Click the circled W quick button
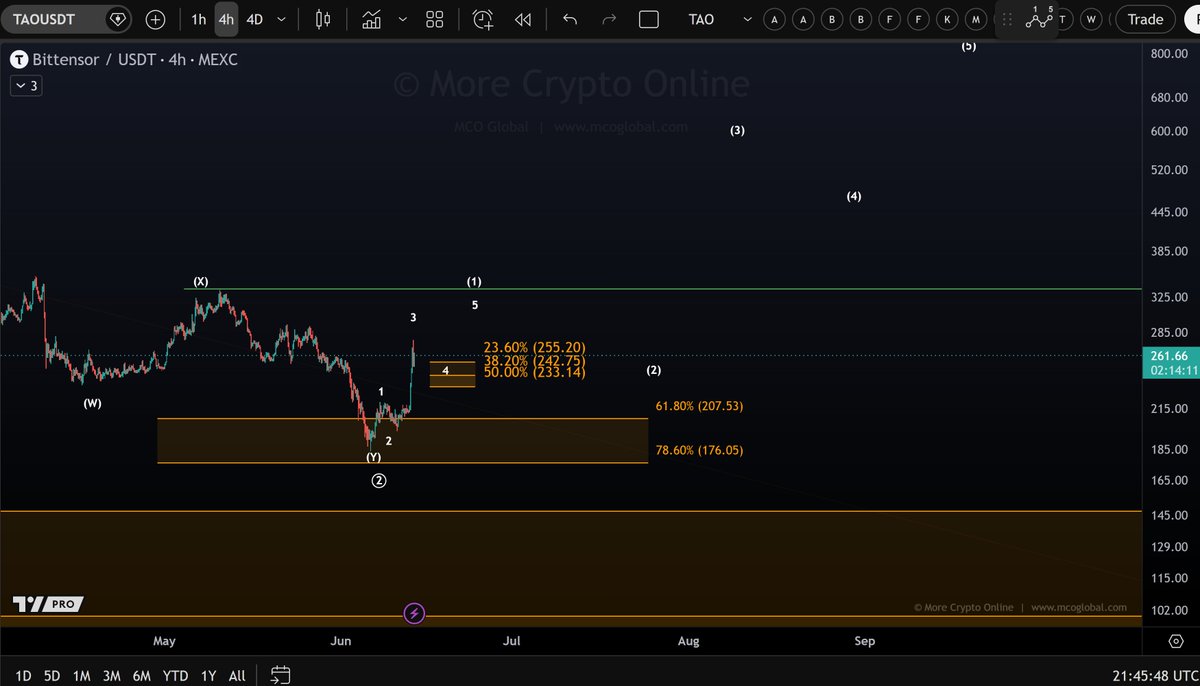Image resolution: width=1200 pixels, height=686 pixels. [x=1091, y=19]
